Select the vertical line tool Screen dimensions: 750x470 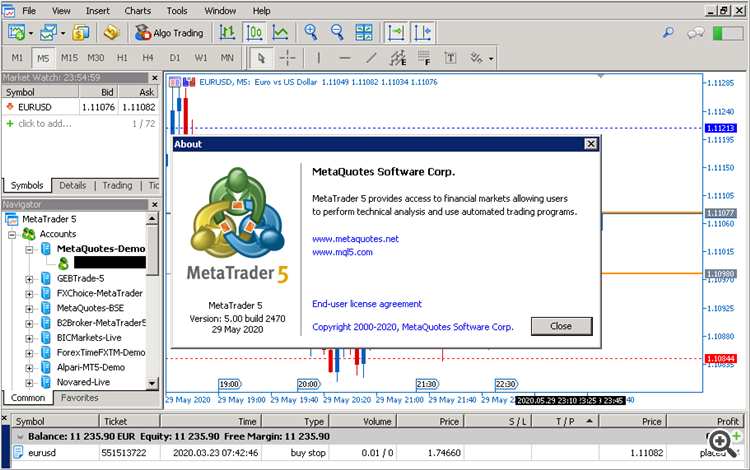(319, 58)
